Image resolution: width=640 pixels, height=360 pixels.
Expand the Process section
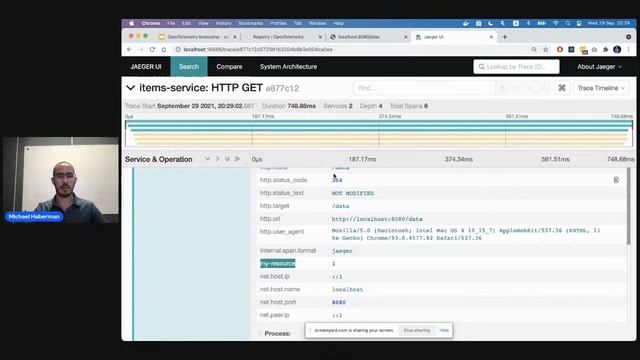pos(277,333)
